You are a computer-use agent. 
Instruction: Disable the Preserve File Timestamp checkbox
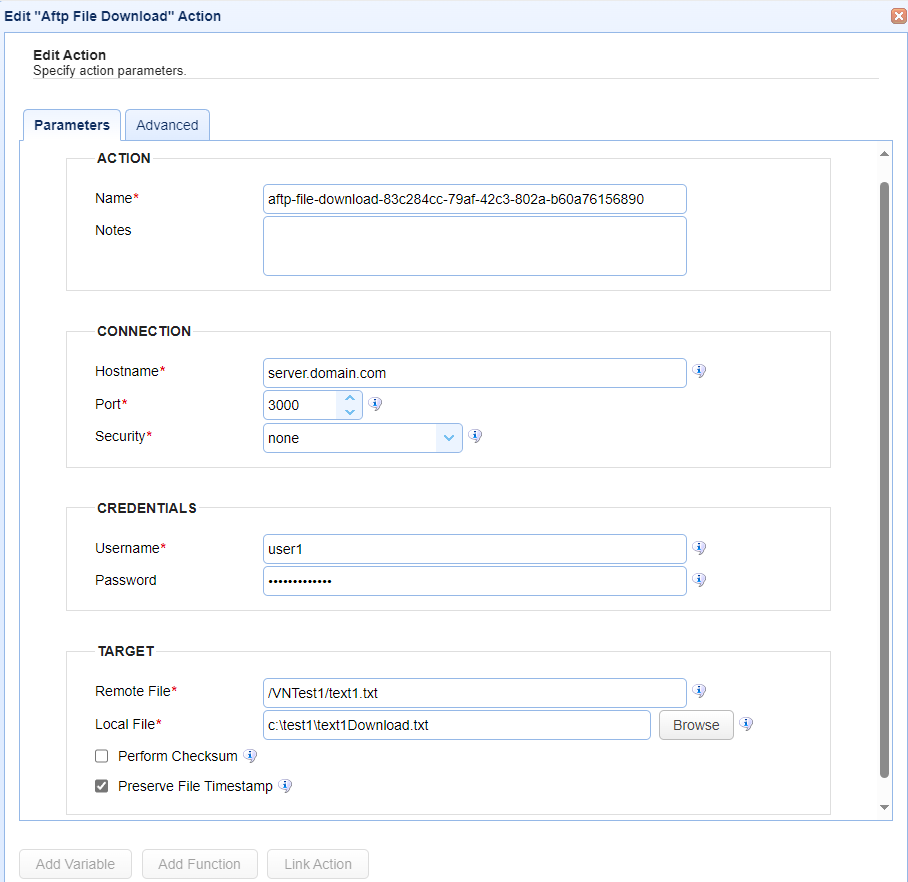pos(101,786)
